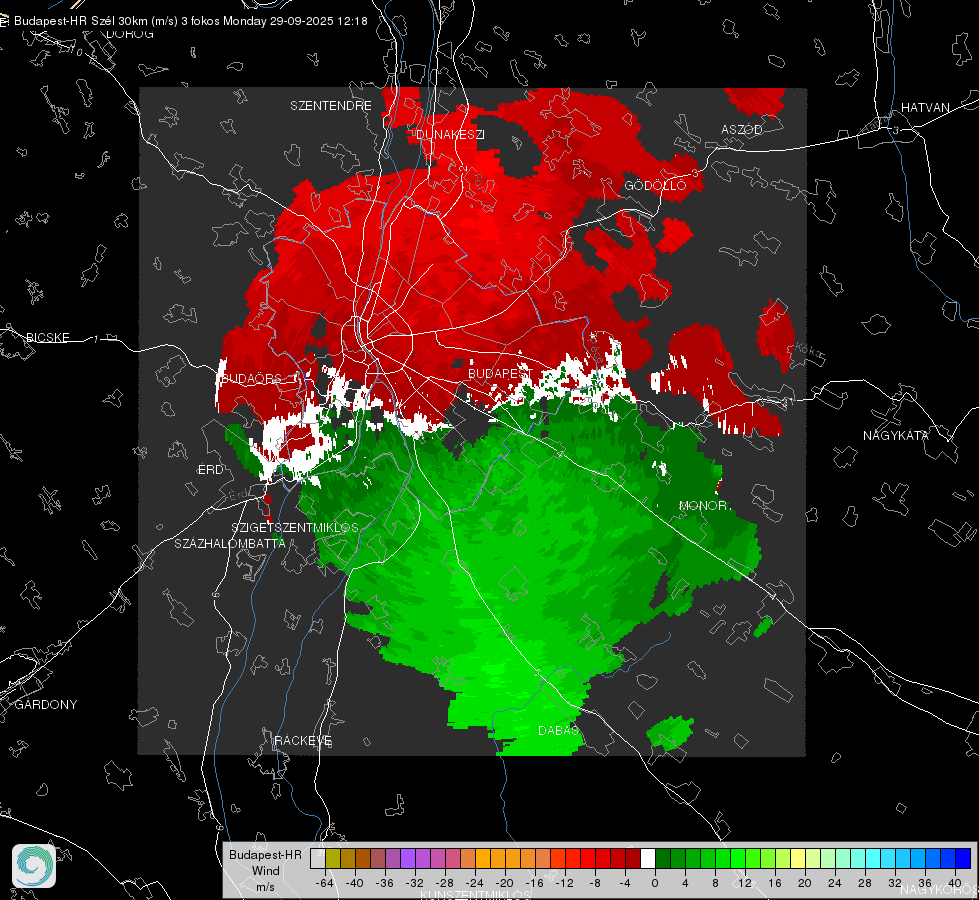Click the GÁRDONY map label
The height and width of the screenshot is (900, 979).
coord(46,705)
